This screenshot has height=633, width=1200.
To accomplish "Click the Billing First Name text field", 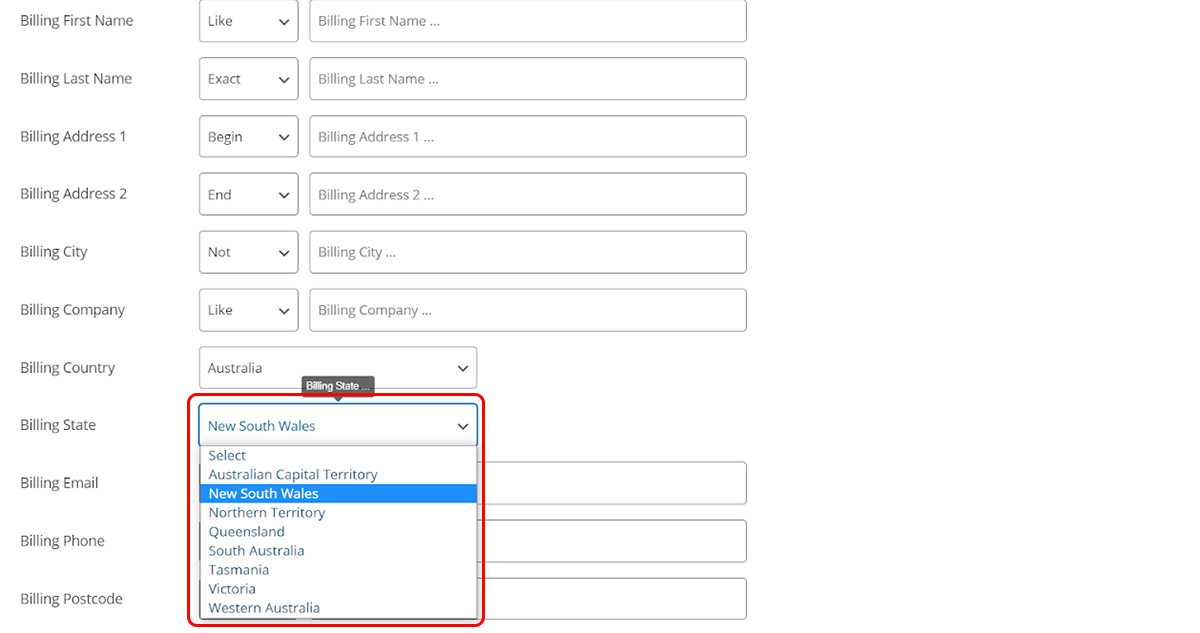I will click(527, 21).
